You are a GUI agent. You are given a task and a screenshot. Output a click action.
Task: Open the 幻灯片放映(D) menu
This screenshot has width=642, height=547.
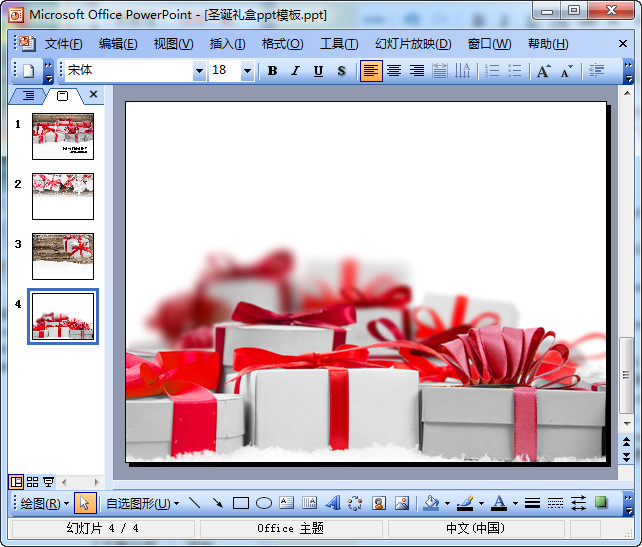pos(413,43)
